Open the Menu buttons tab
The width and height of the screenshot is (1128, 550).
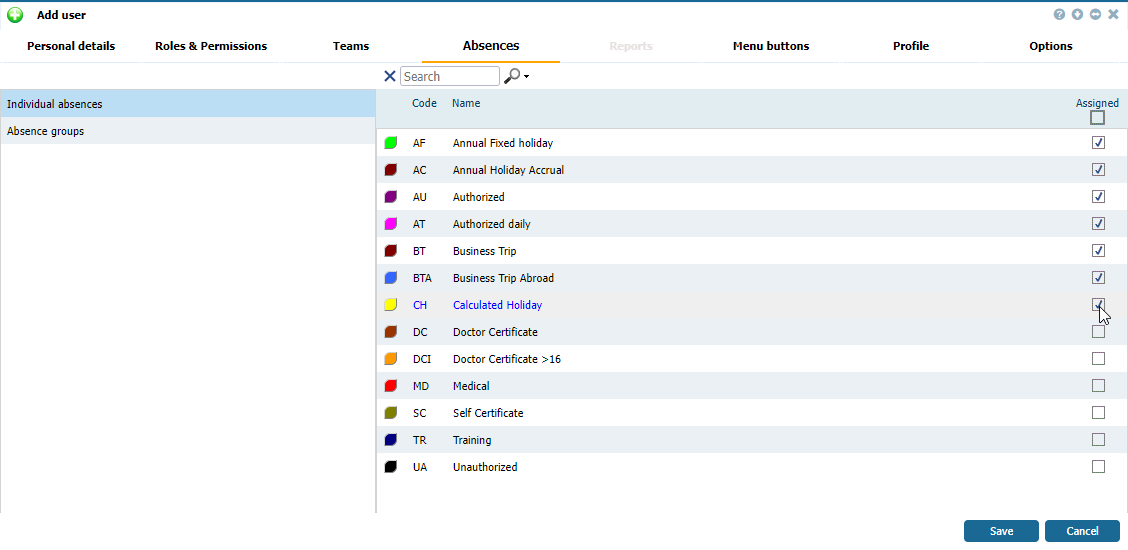click(770, 46)
